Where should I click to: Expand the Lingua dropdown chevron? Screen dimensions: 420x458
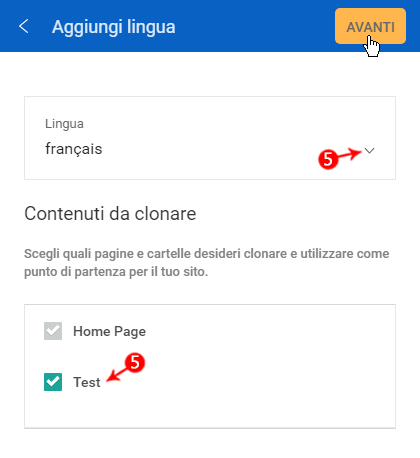click(369, 151)
